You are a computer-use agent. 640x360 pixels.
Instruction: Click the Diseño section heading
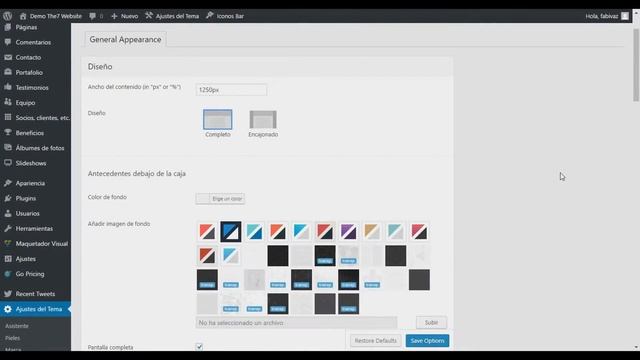(100, 67)
